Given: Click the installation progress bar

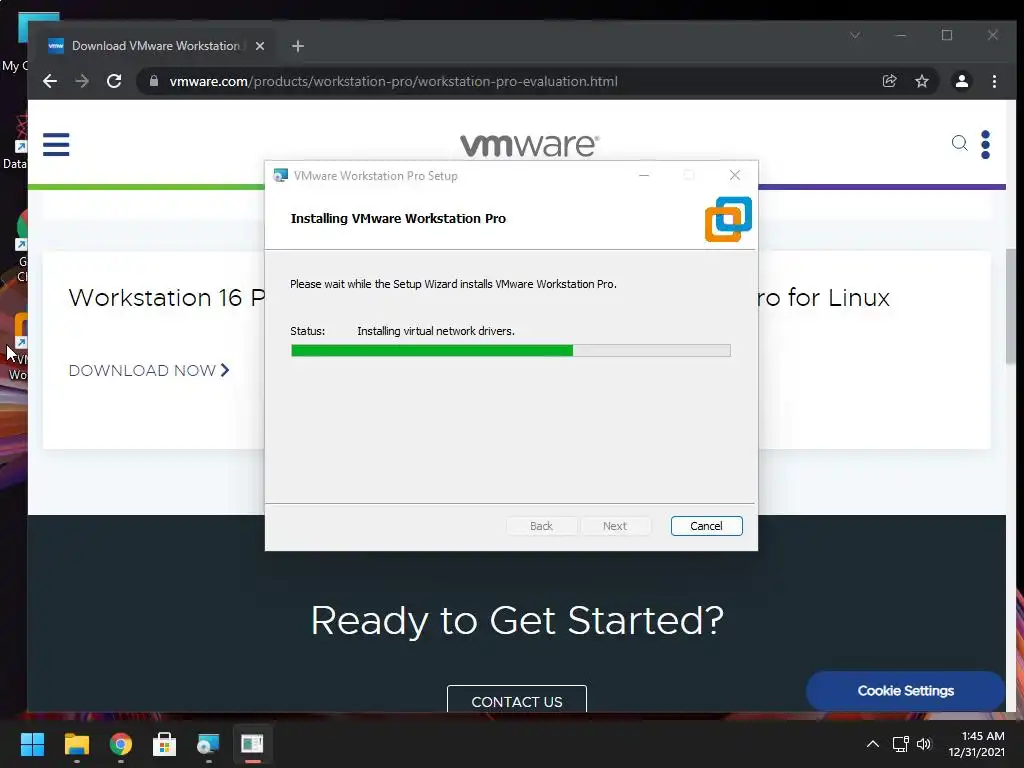Looking at the screenshot, I should pos(511,351).
